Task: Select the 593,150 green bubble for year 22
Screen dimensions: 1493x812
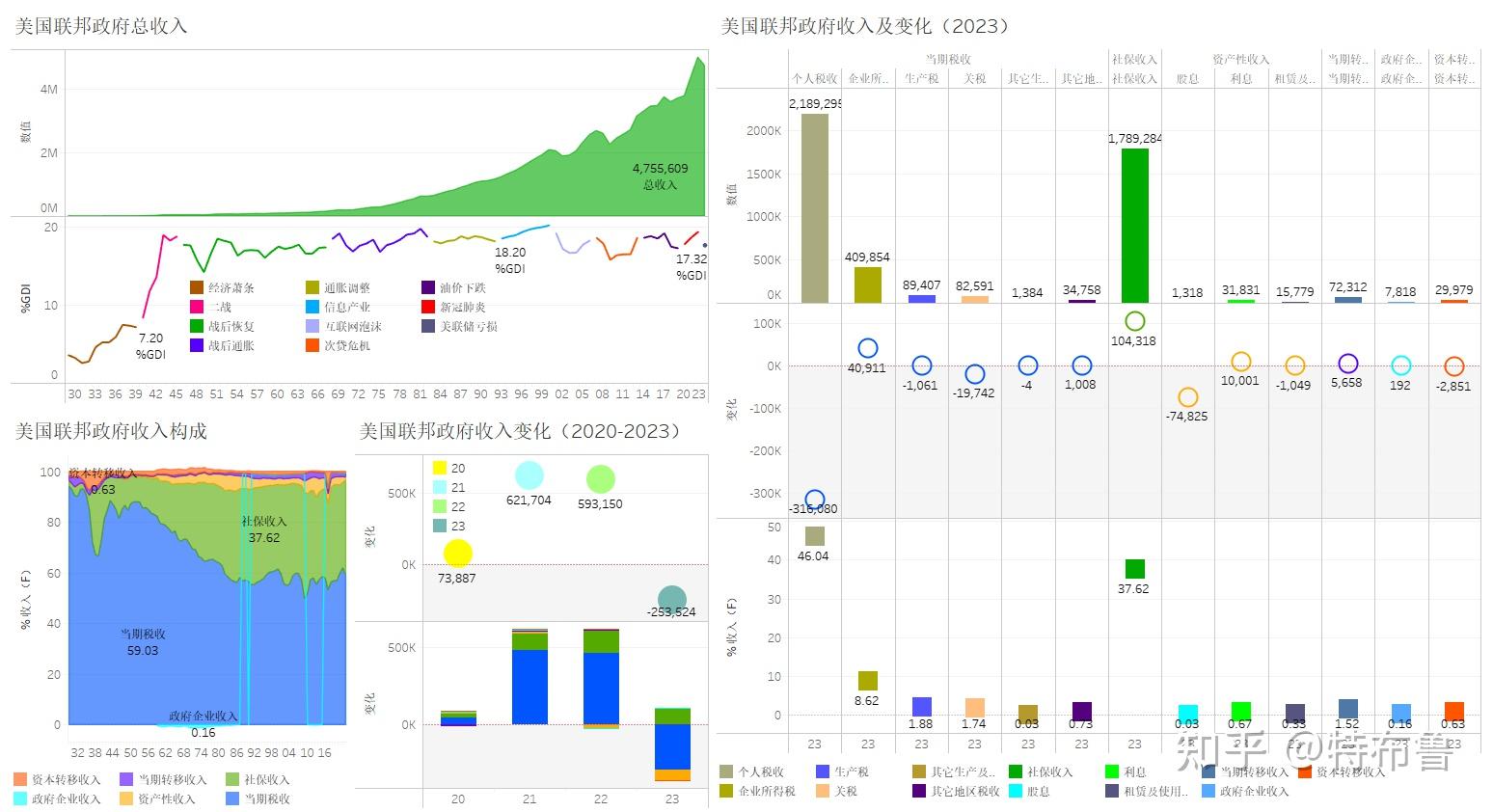Action: pos(600,479)
